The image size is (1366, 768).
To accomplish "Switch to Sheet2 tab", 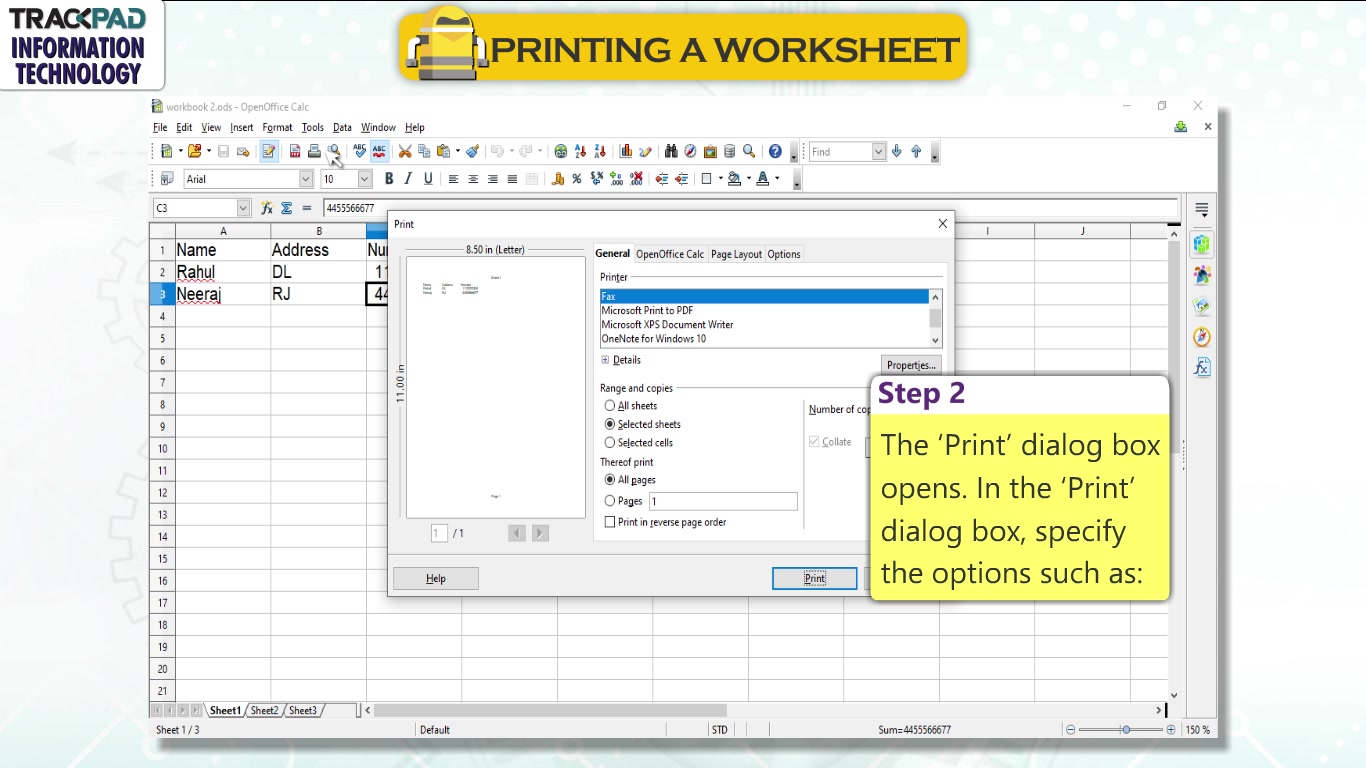I will tap(264, 710).
